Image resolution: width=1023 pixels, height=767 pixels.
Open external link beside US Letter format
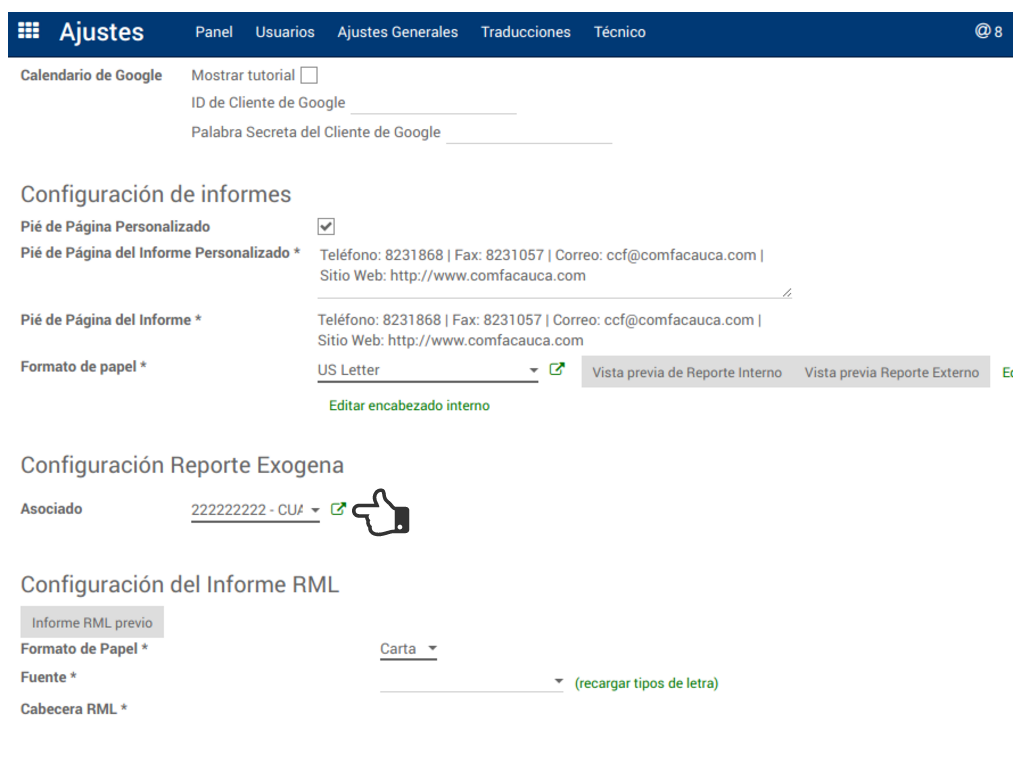click(557, 369)
